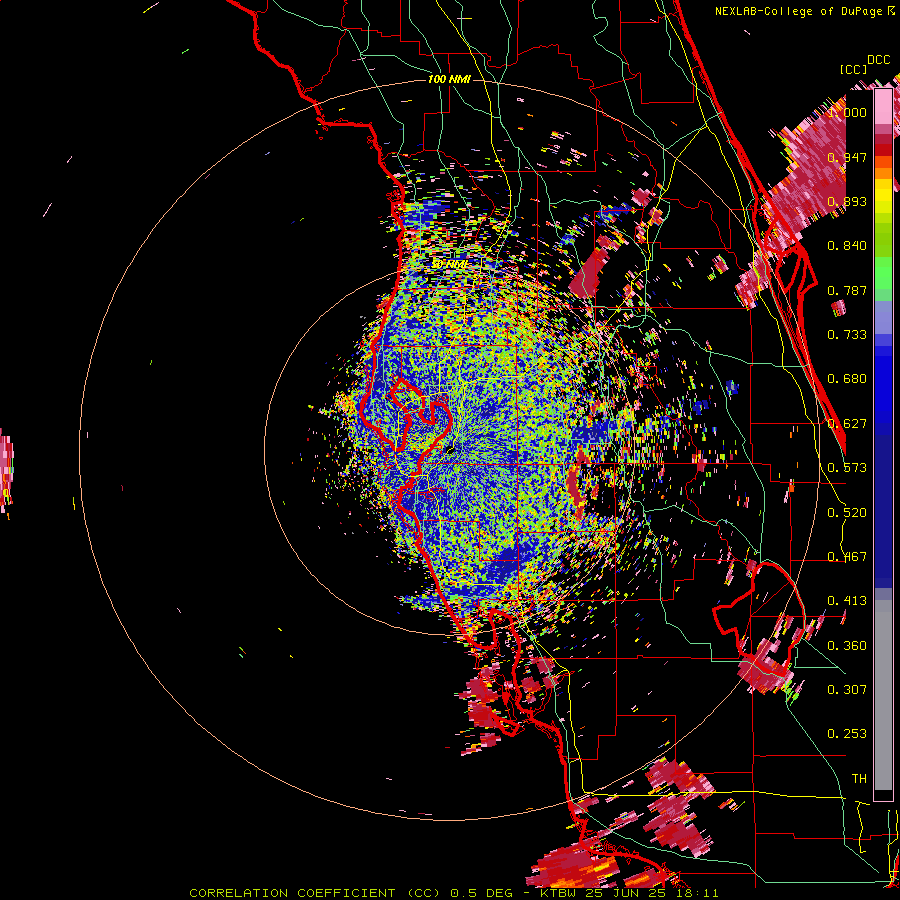Viewport: 900px width, 900px height.
Task: Click the 0.520 legend value
Action: [x=847, y=512]
